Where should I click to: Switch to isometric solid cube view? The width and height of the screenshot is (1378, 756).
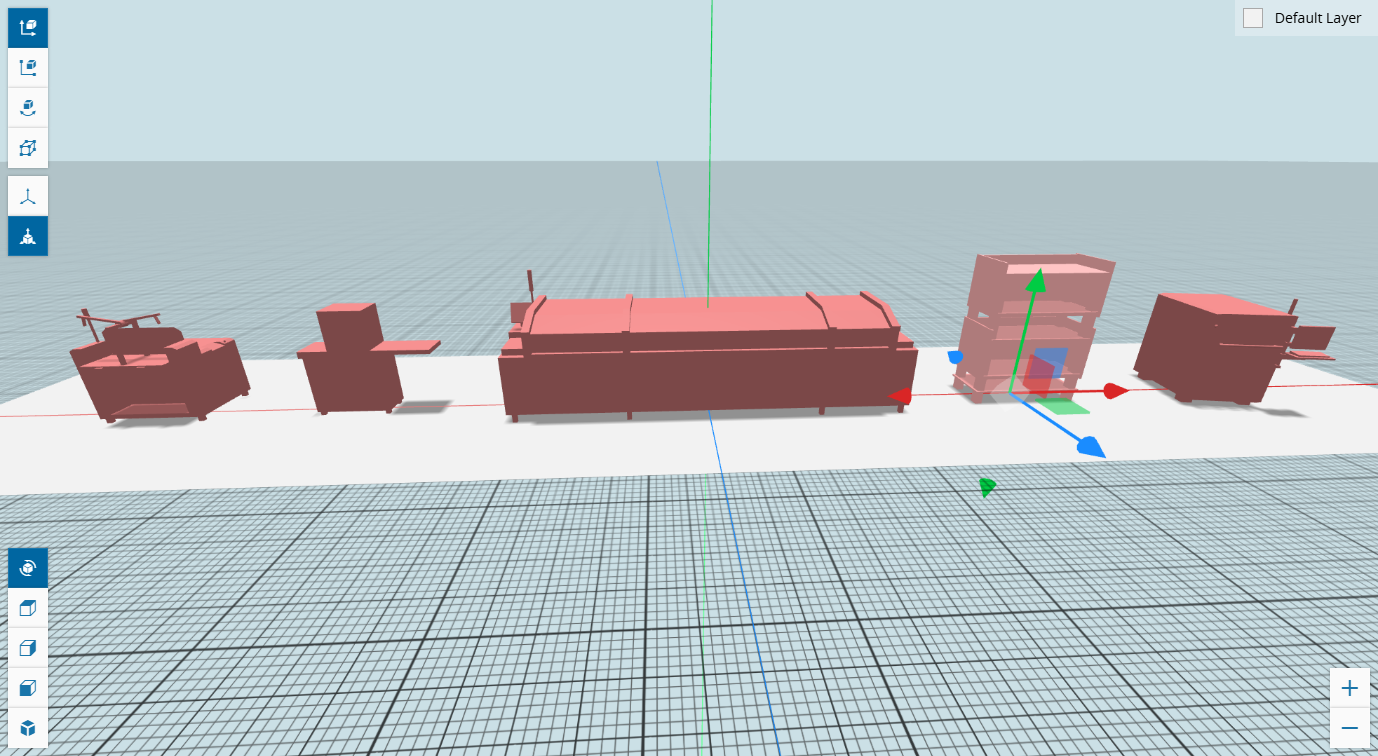(28, 728)
